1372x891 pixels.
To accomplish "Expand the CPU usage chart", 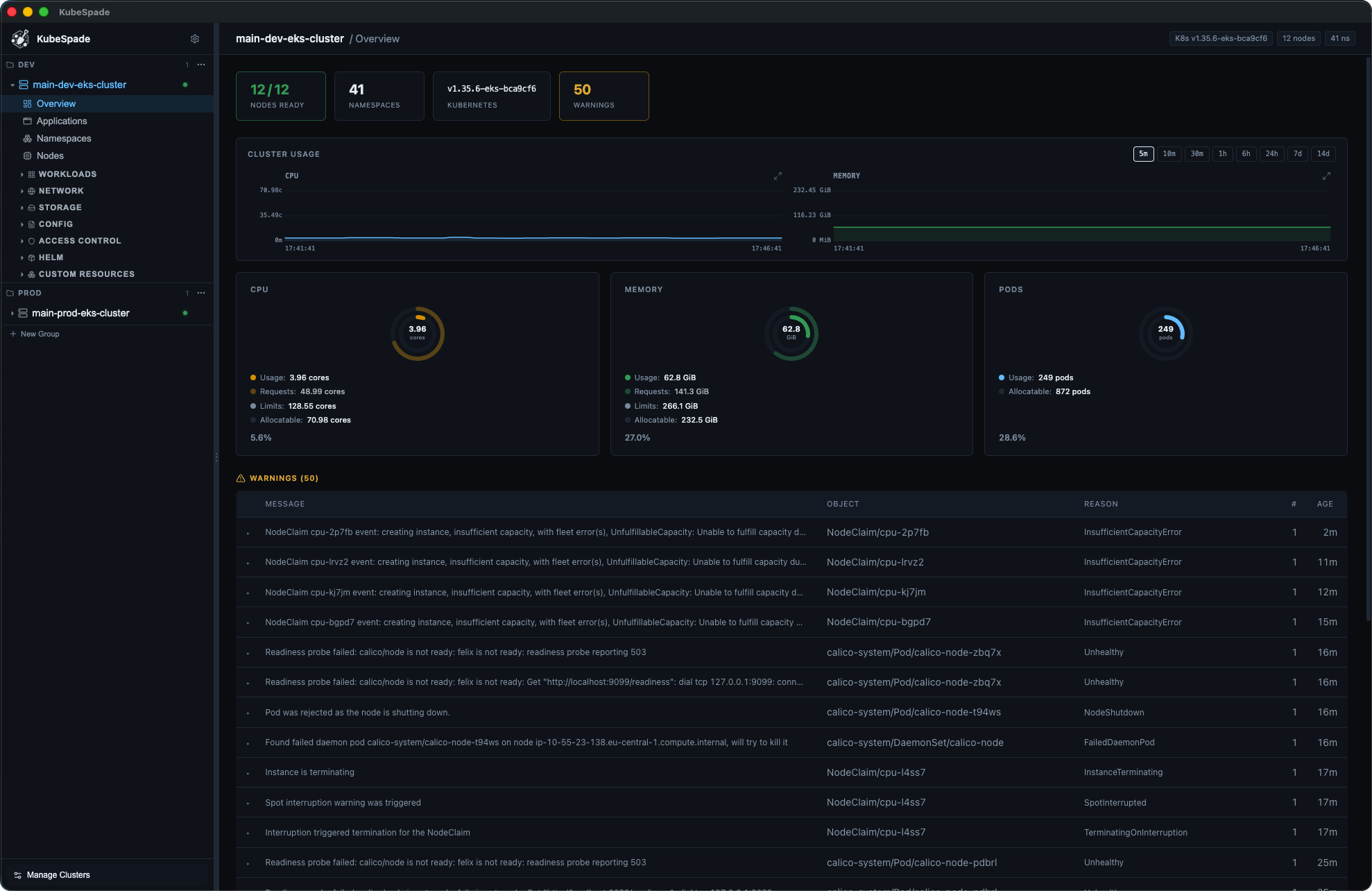I will [x=778, y=176].
